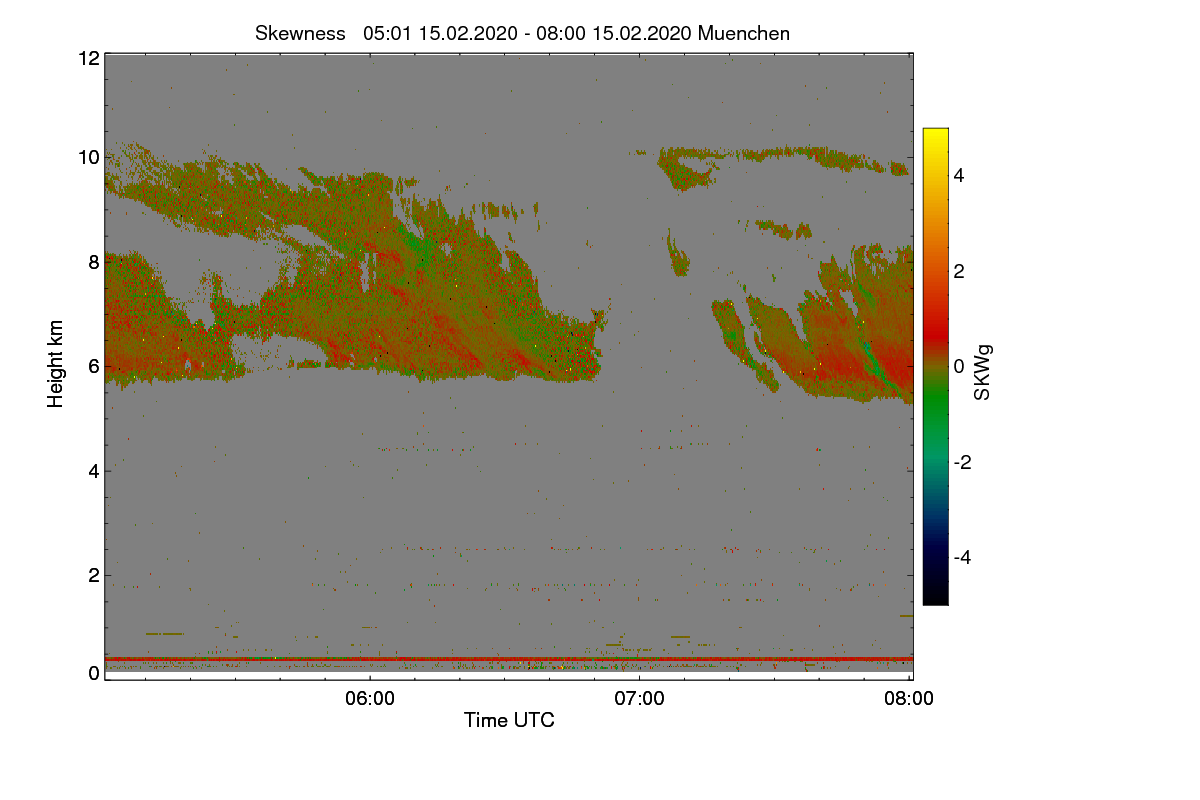Click the height axis label 8
1200x800 pixels.
click(94, 262)
